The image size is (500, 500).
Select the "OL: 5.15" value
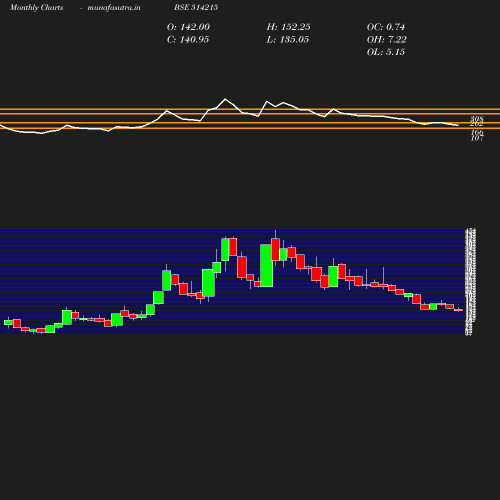click(x=386, y=52)
